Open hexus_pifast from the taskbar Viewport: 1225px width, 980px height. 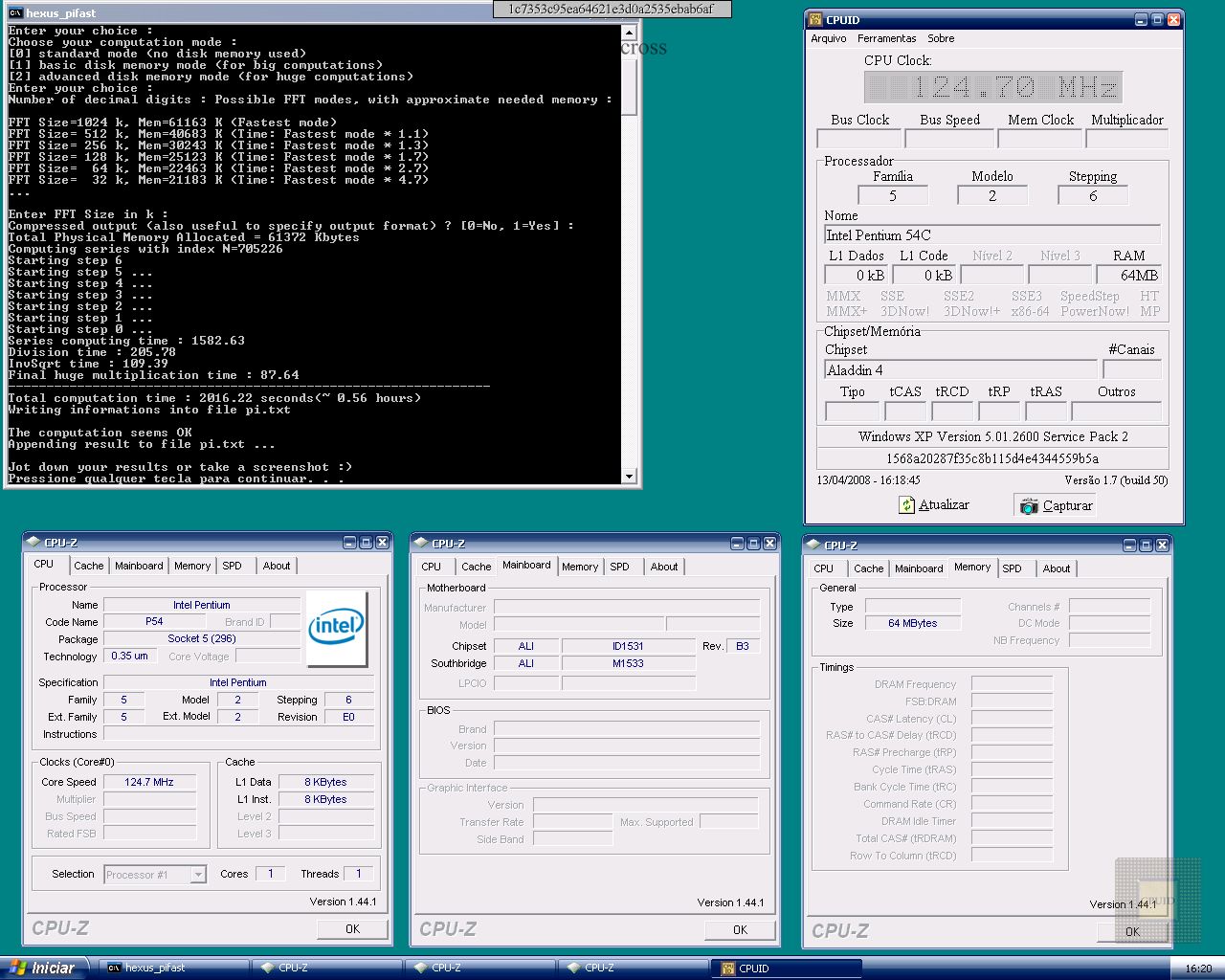tap(172, 968)
